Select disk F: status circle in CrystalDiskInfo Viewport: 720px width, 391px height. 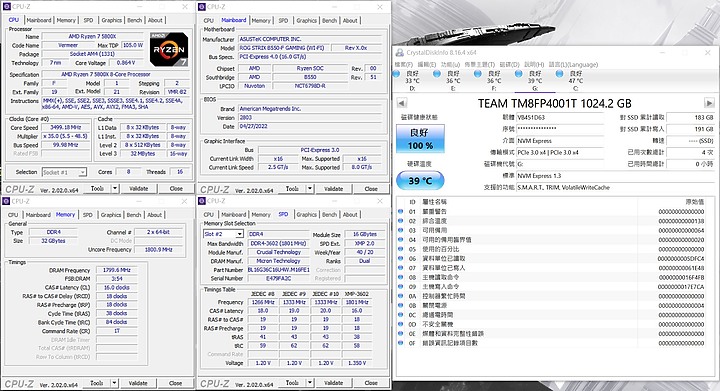pyautogui.click(x=478, y=73)
